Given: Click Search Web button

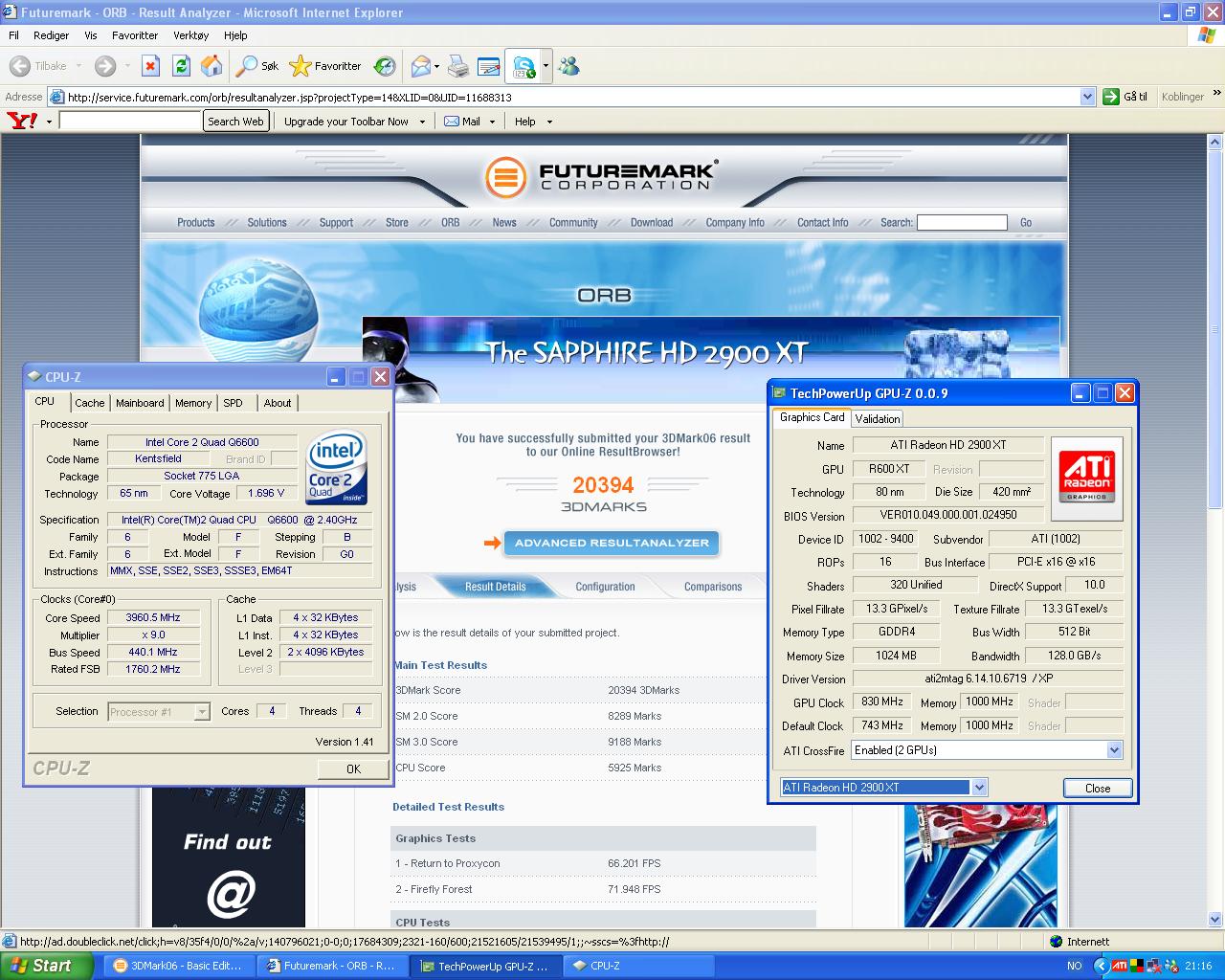Looking at the screenshot, I should click(x=235, y=122).
